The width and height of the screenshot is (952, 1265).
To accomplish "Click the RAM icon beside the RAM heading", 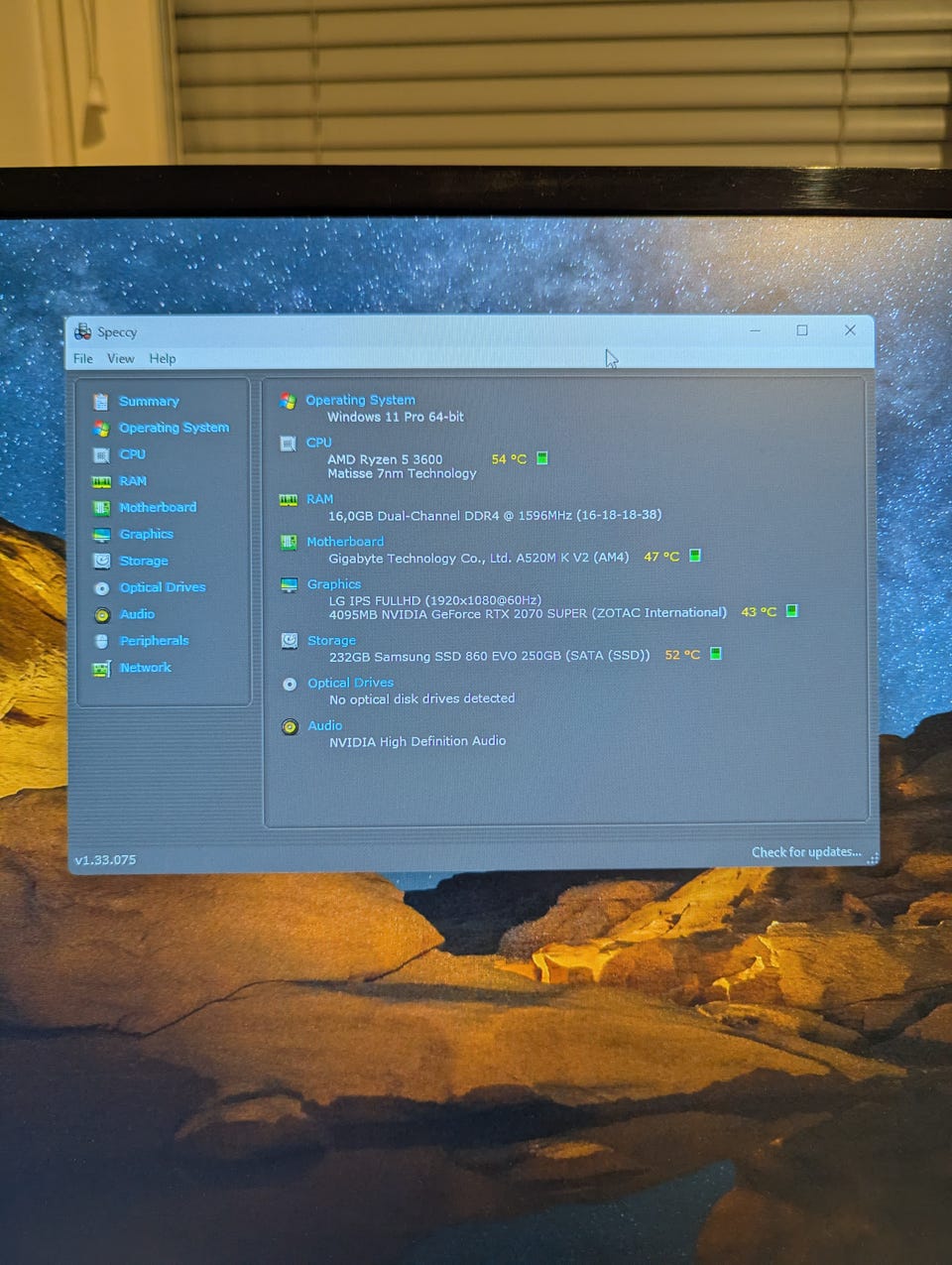I will [289, 500].
